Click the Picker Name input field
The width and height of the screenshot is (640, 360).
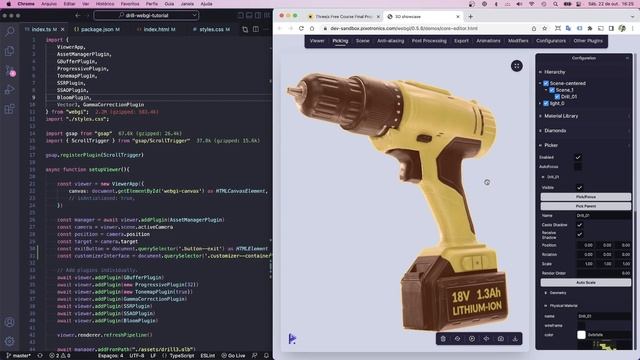coord(603,216)
